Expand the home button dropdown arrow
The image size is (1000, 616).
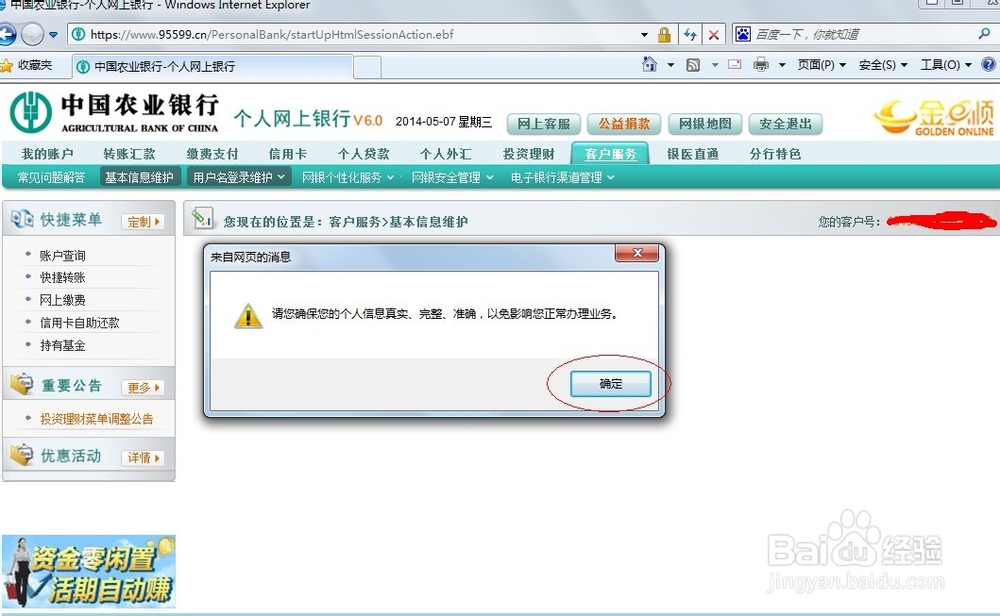click(x=671, y=65)
